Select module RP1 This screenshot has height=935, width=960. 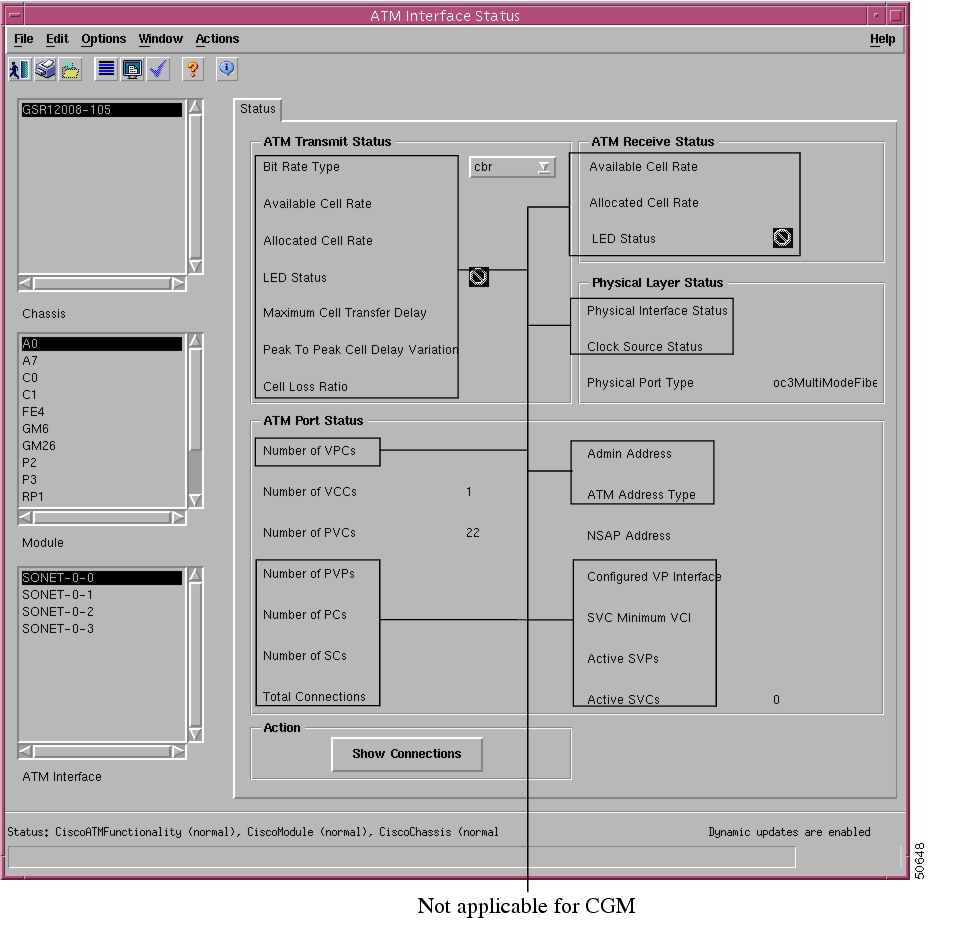coord(101,497)
